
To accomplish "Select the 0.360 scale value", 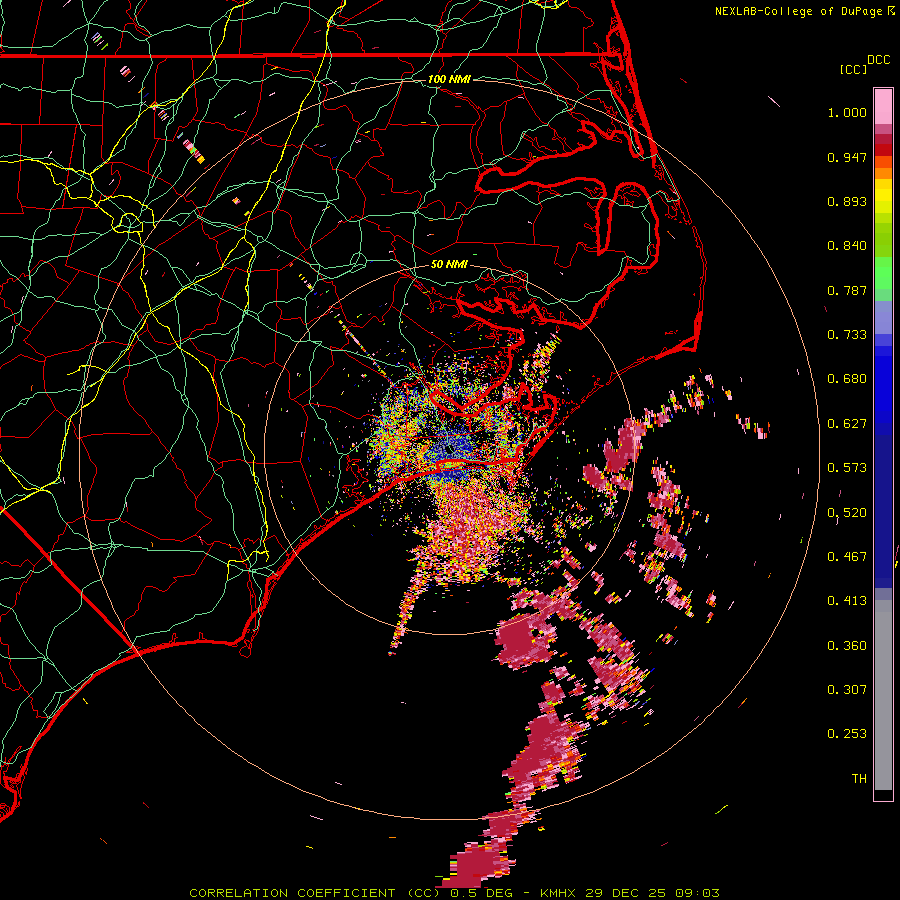I will 847,646.
